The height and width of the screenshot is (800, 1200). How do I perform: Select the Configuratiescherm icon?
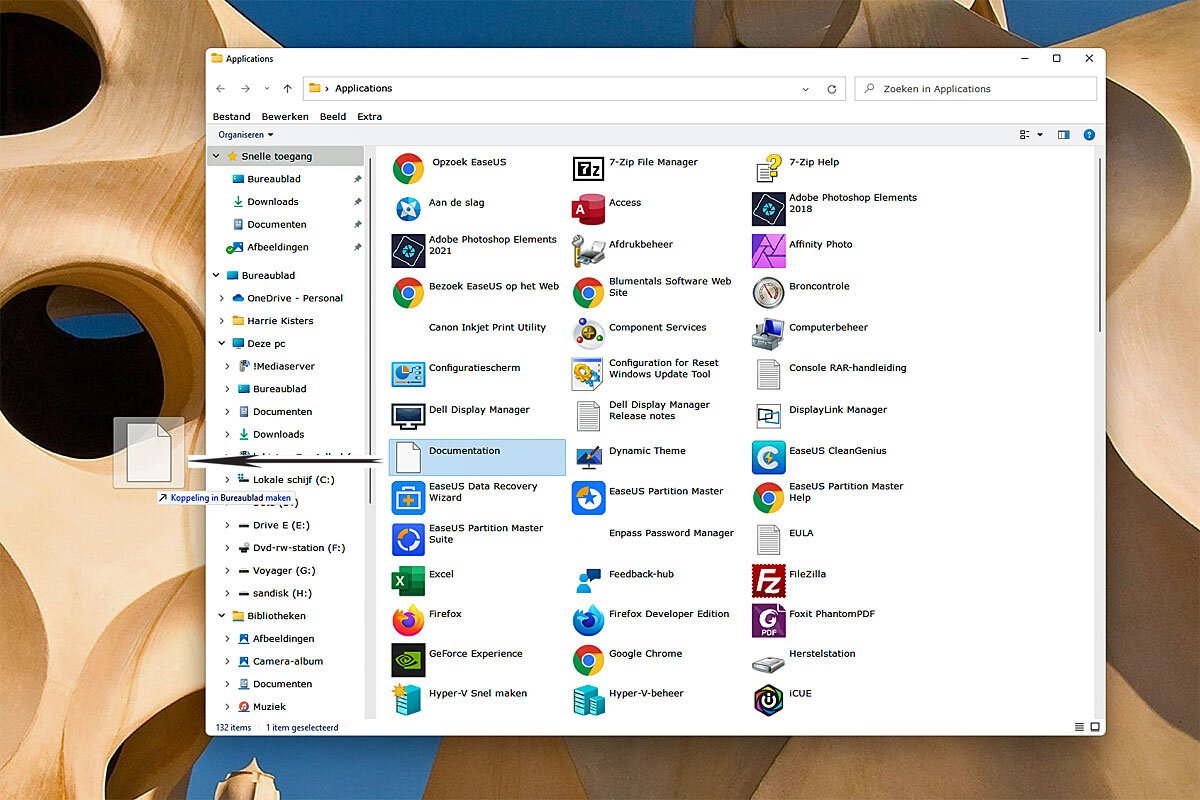point(408,374)
